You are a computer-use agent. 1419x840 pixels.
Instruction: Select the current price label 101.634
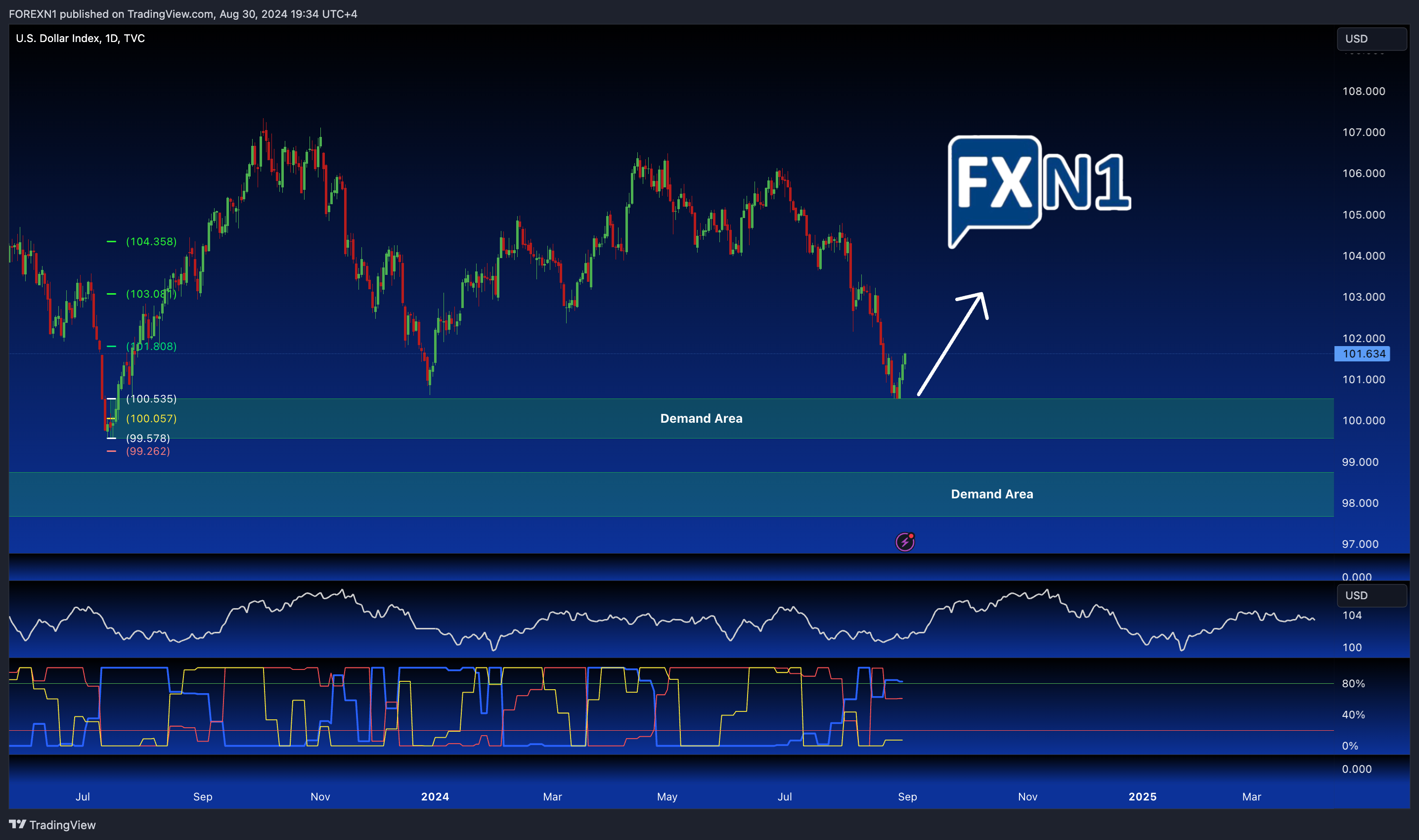[x=1363, y=354]
